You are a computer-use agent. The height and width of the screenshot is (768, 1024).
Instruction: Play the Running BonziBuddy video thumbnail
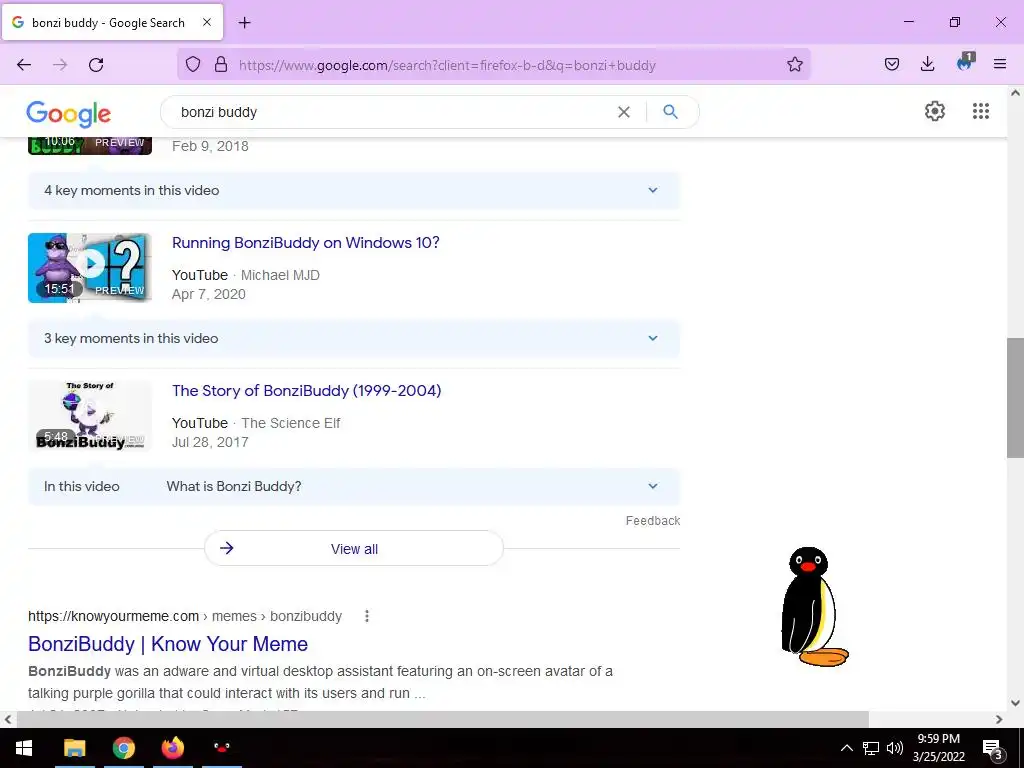point(90,268)
